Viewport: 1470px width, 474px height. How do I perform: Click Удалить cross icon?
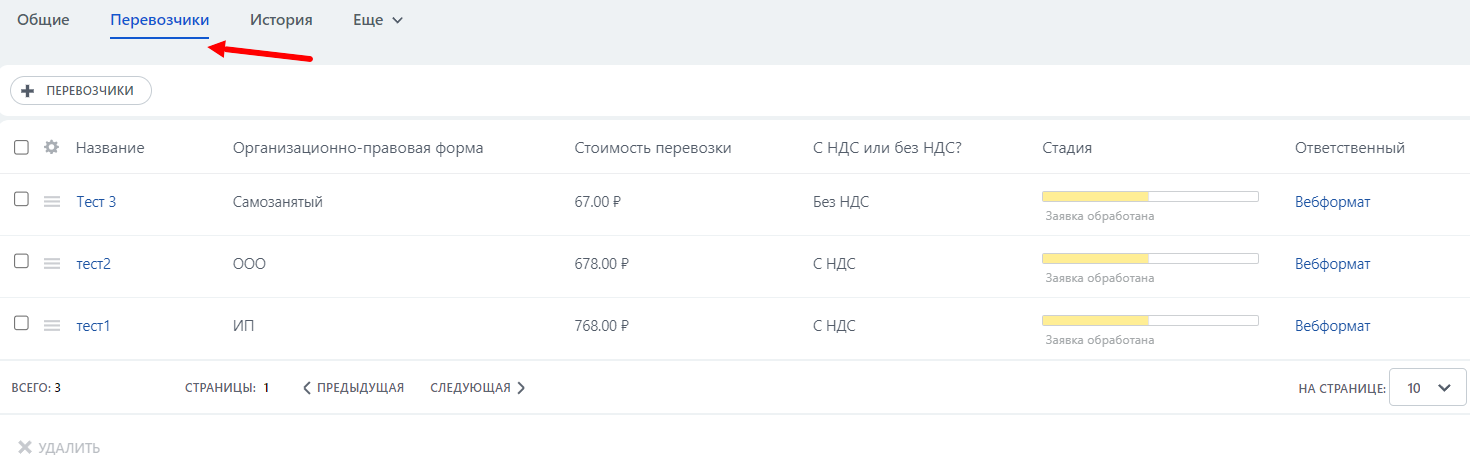25,448
